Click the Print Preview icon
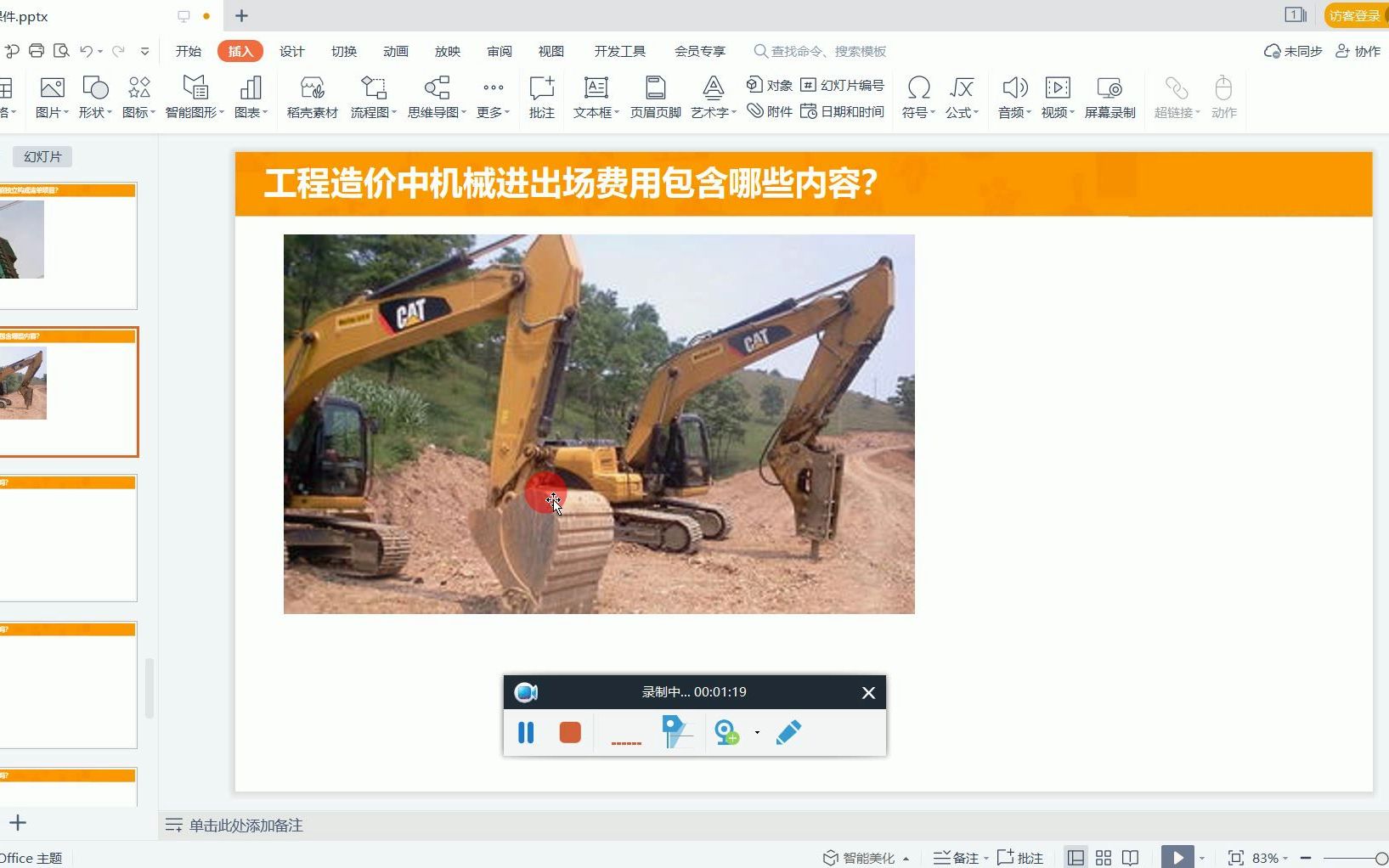This screenshot has width=1389, height=868. pos(61,51)
